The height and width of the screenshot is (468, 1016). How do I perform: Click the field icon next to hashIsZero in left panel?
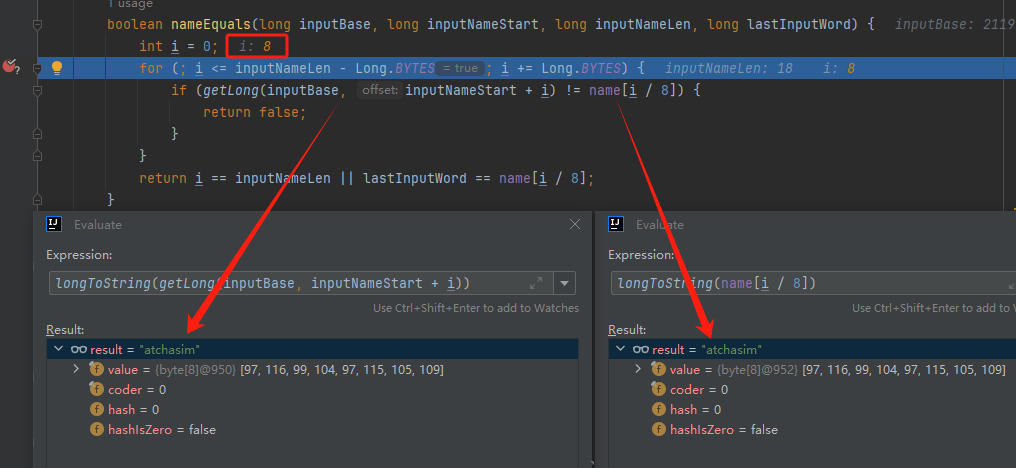(97, 429)
